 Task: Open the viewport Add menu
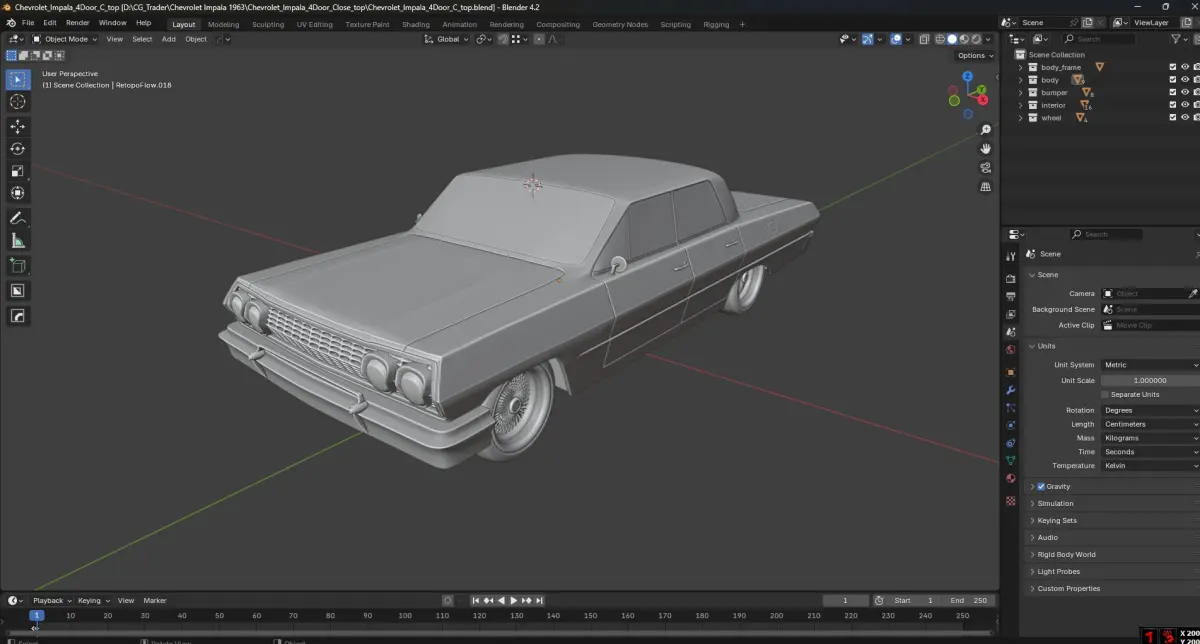[168, 39]
